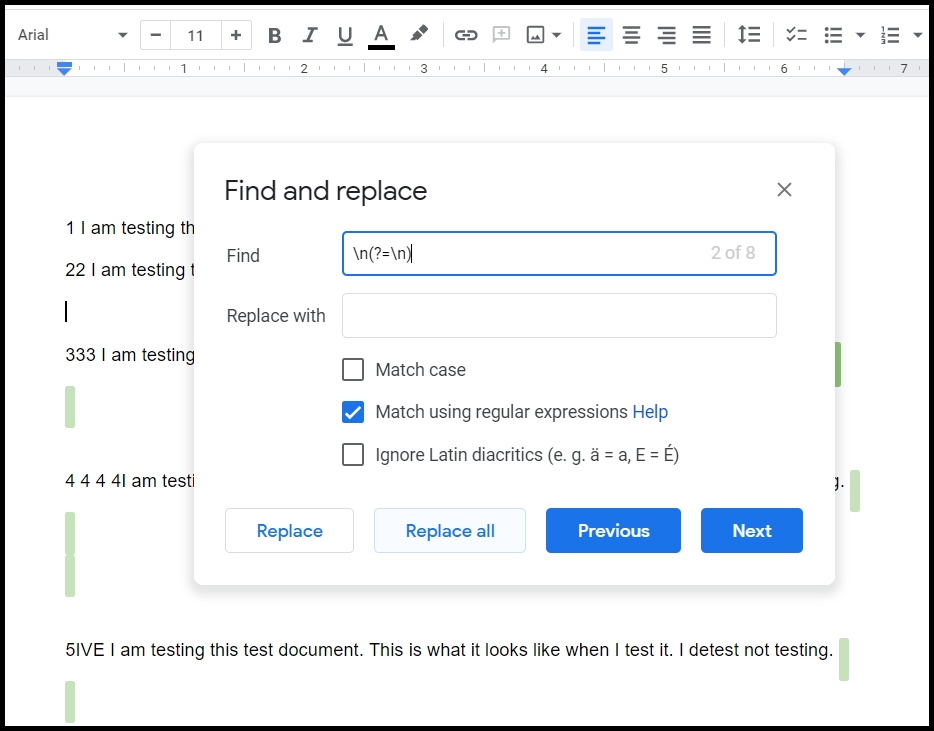Apply underline to text
This screenshot has width=934, height=731.
tap(344, 34)
